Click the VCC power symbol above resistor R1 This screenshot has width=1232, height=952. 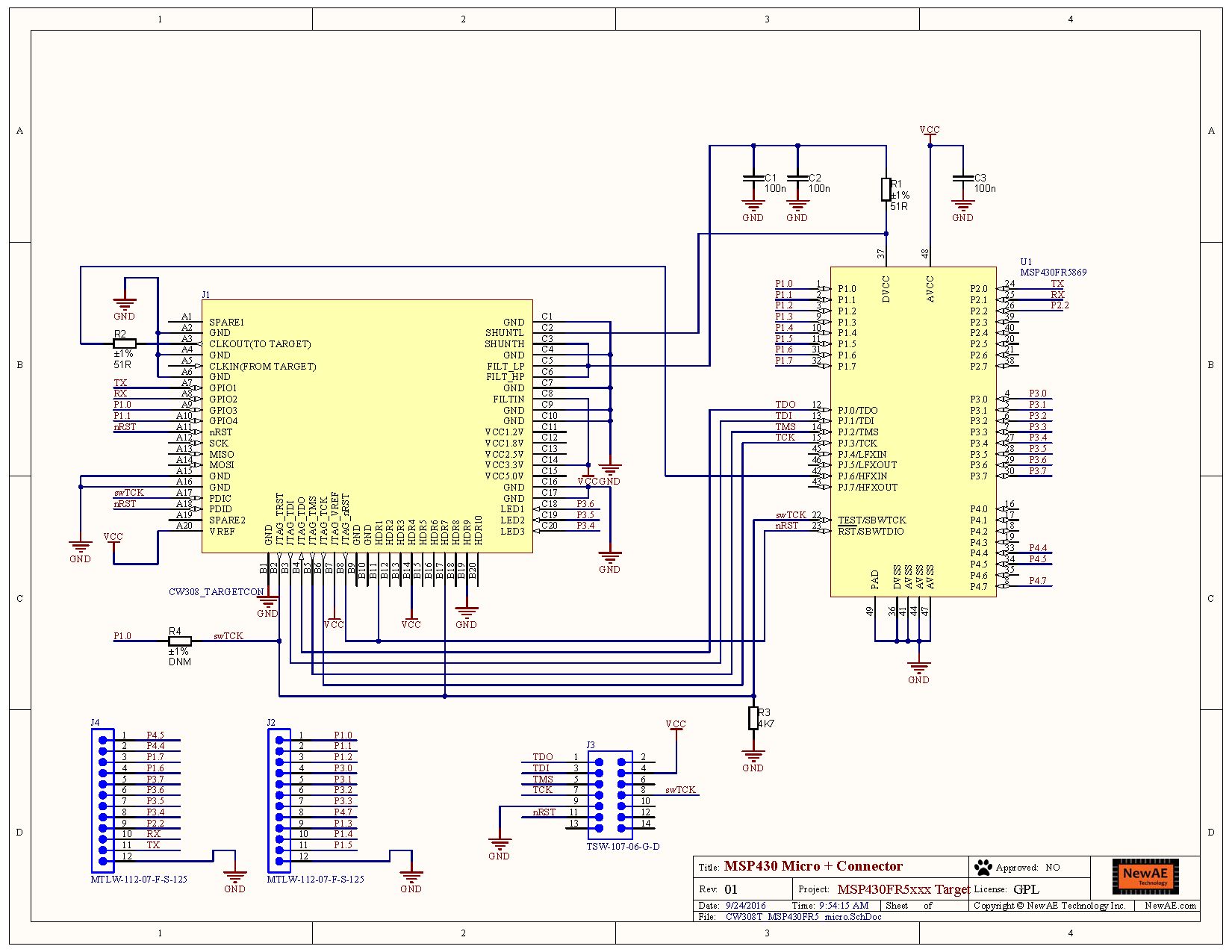coord(930,131)
